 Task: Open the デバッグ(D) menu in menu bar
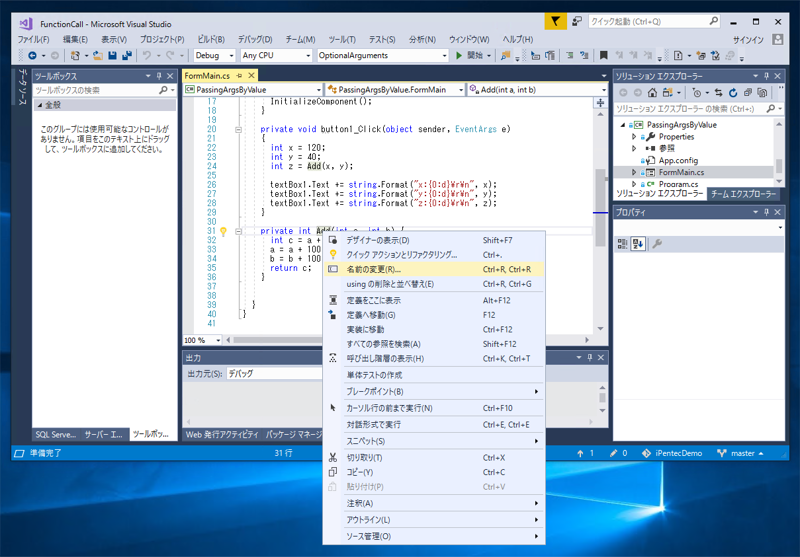(255, 39)
